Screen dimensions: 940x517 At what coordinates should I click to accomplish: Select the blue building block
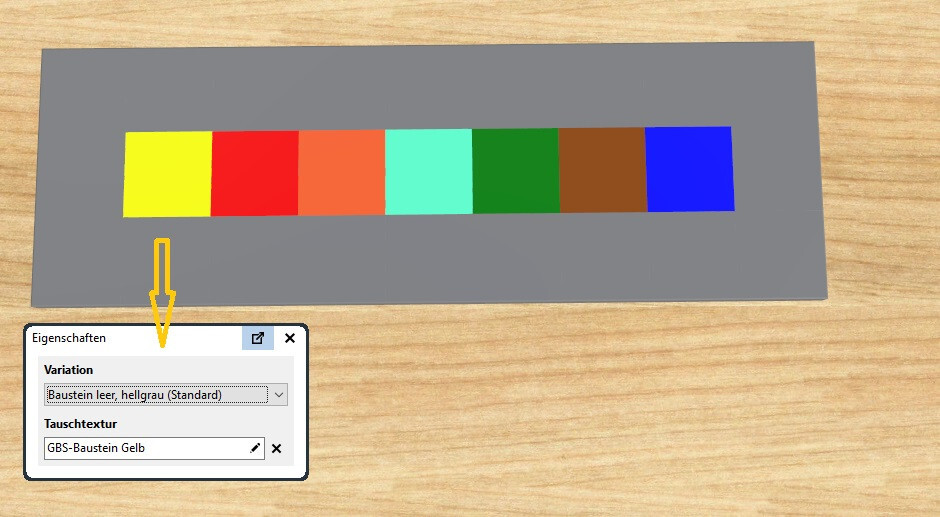(x=689, y=169)
